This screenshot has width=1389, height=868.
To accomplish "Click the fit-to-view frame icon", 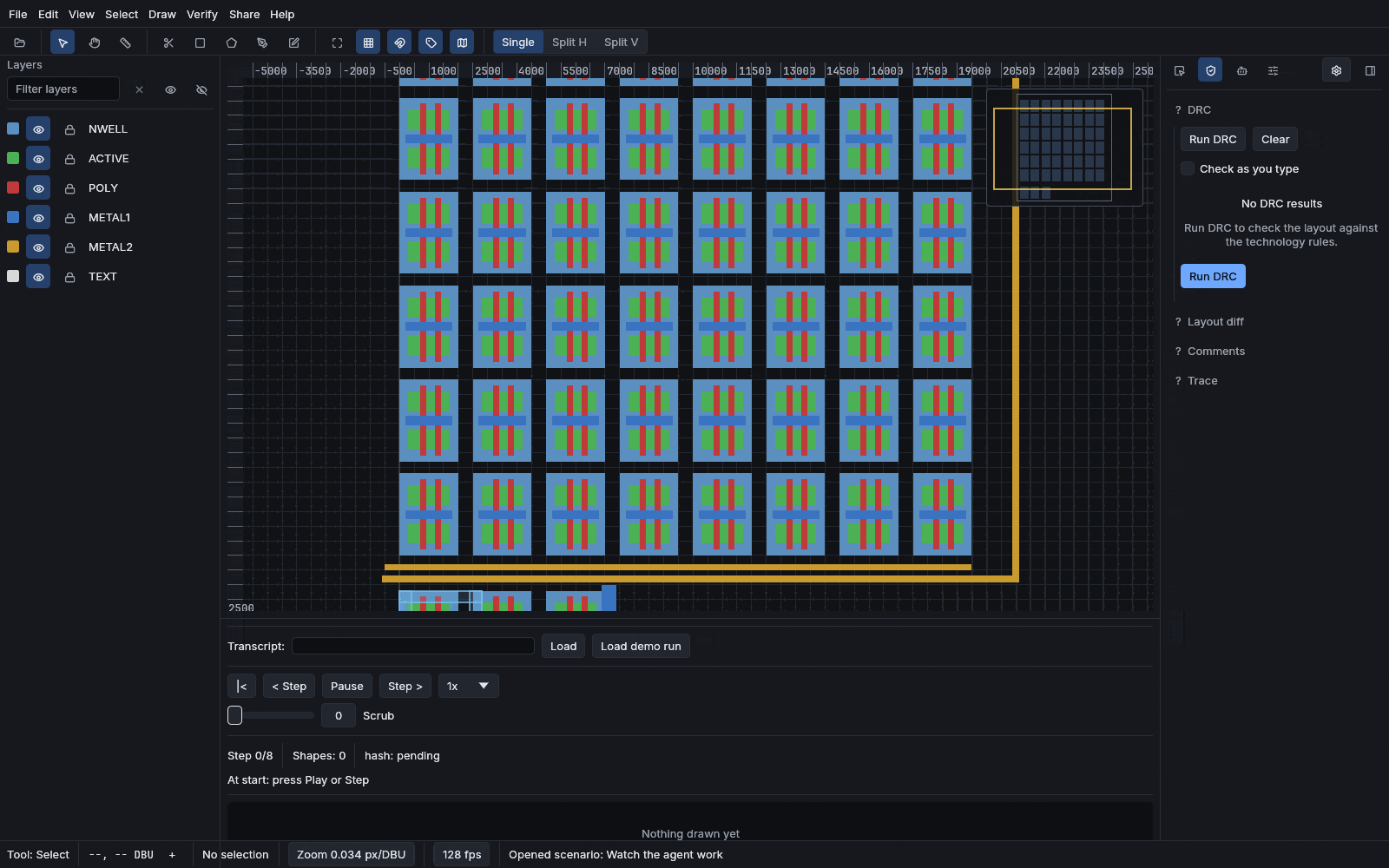I will (337, 43).
